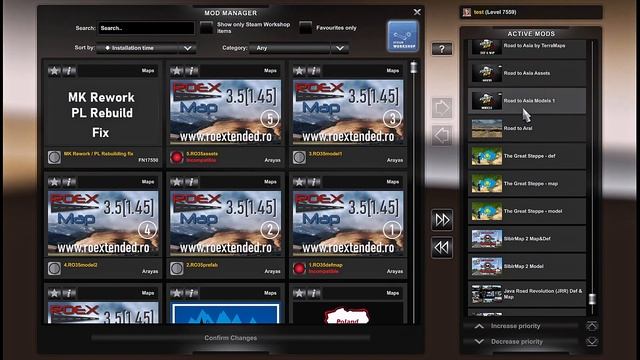Select The Great Steppe - map

527,184
